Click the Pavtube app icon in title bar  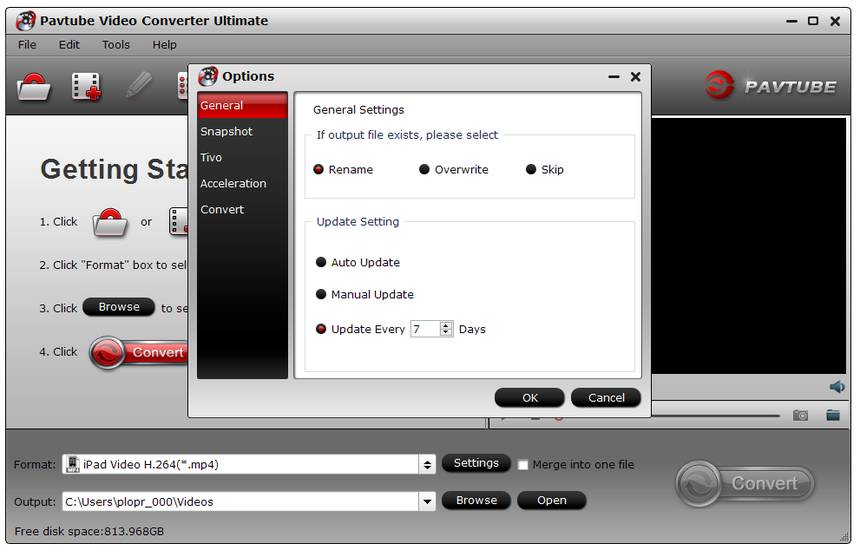pyautogui.click(x=25, y=21)
